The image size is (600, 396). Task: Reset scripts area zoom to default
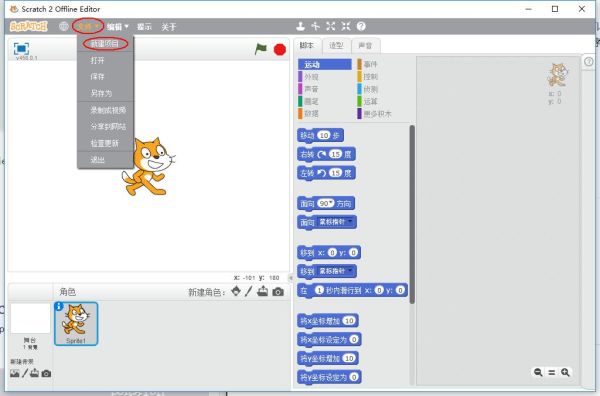point(552,372)
